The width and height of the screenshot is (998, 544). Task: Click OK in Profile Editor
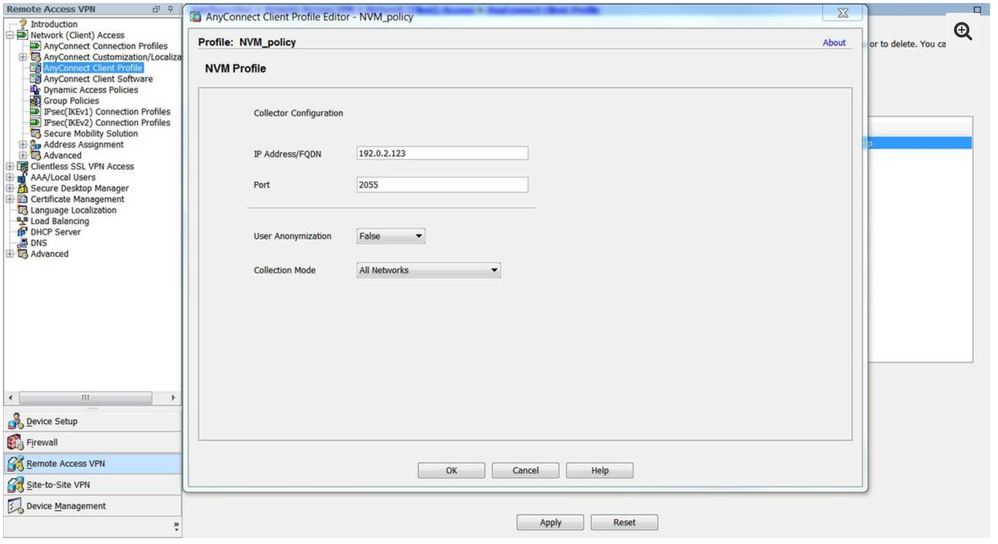[x=451, y=470]
